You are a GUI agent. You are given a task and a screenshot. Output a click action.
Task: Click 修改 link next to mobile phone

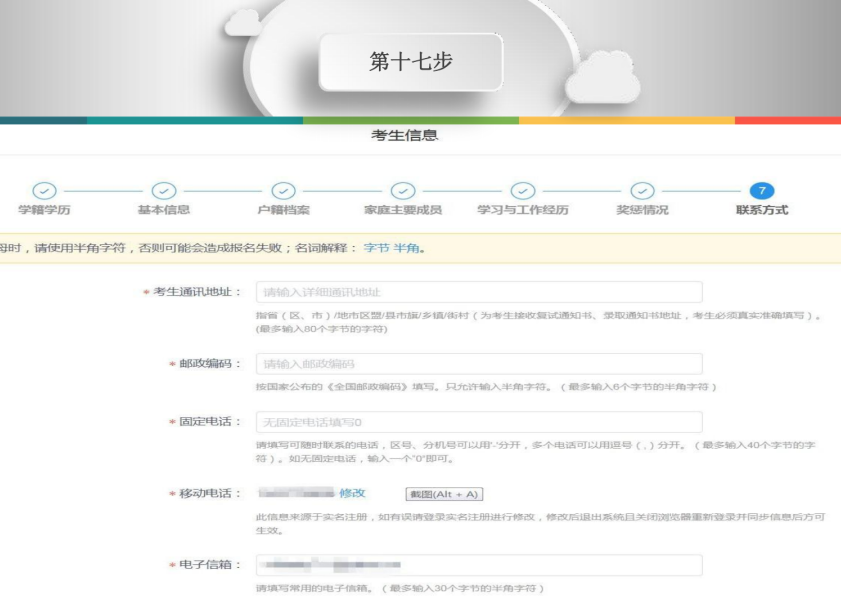(x=353, y=493)
